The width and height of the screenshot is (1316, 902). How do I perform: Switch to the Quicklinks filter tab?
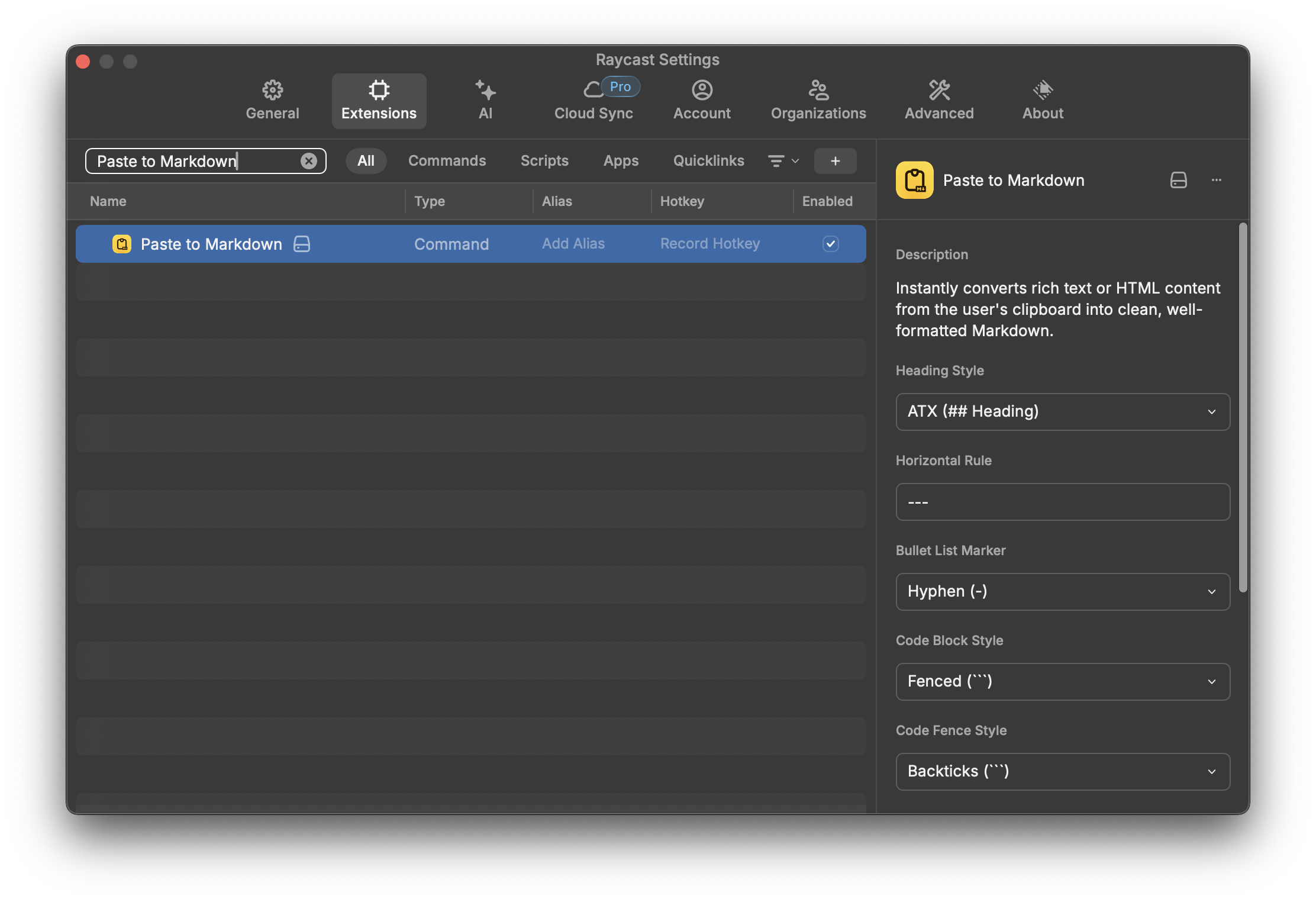pyautogui.click(x=708, y=161)
